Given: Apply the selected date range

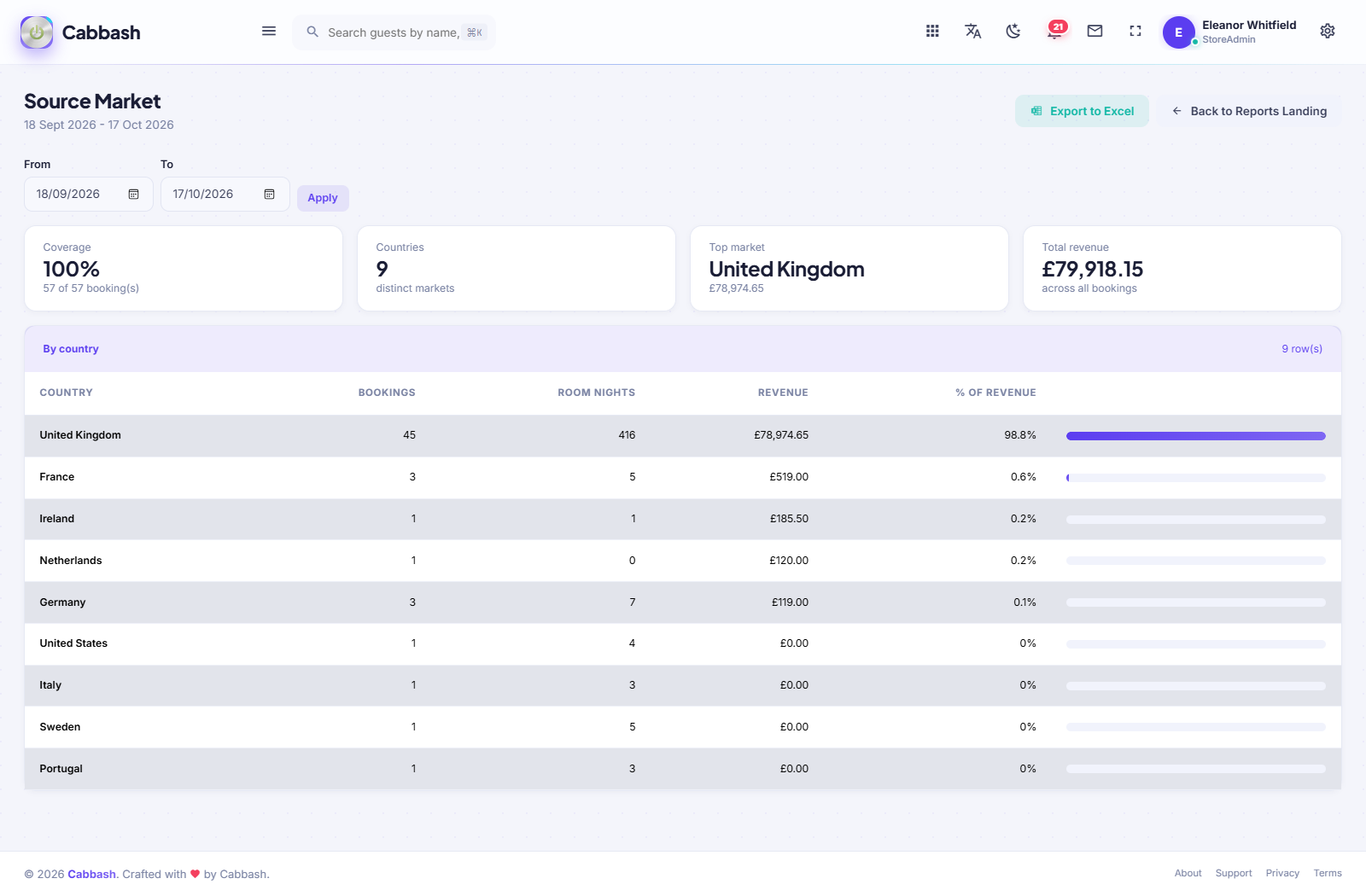Looking at the screenshot, I should tap(323, 198).
